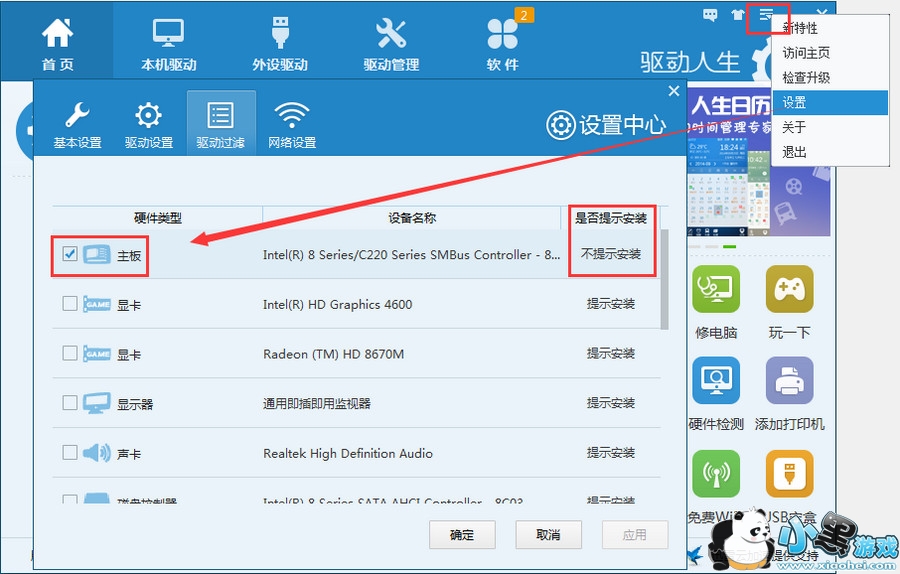Switch to the 基本设置 tab

click(x=77, y=124)
